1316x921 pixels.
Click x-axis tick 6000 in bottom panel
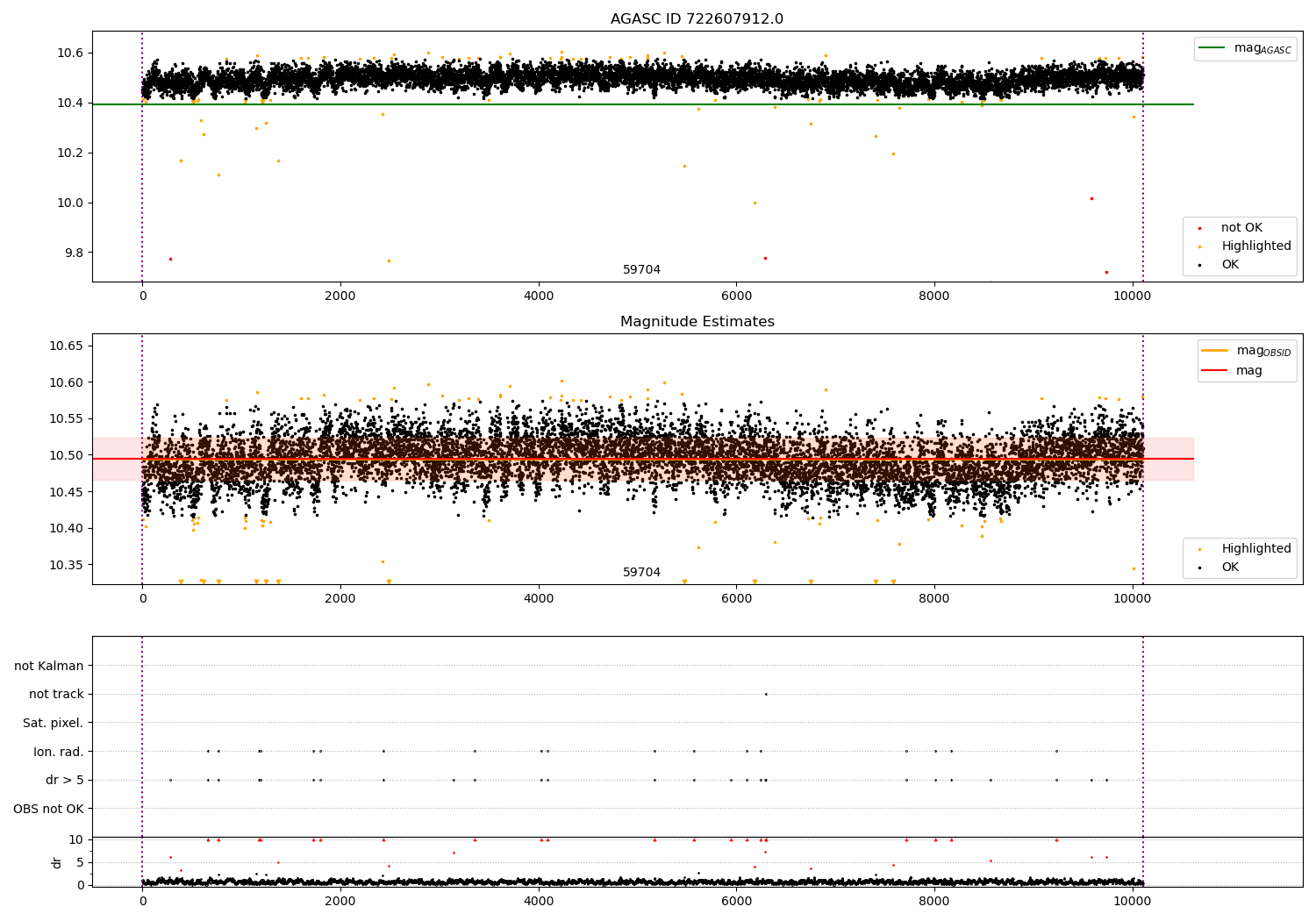click(736, 900)
